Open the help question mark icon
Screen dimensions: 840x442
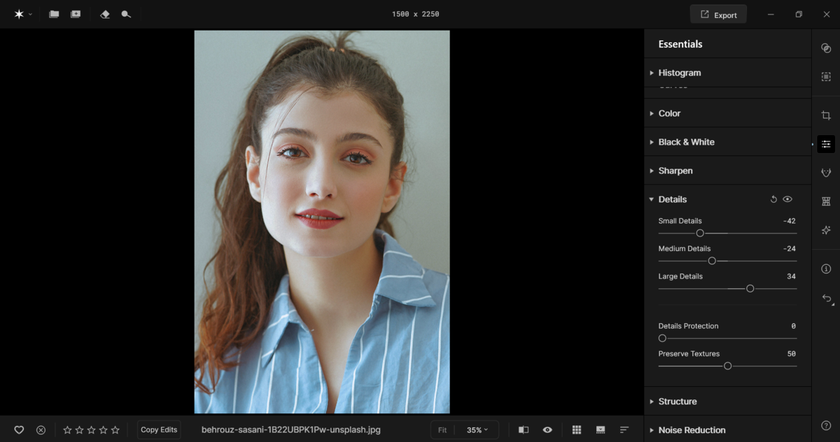coord(826,426)
